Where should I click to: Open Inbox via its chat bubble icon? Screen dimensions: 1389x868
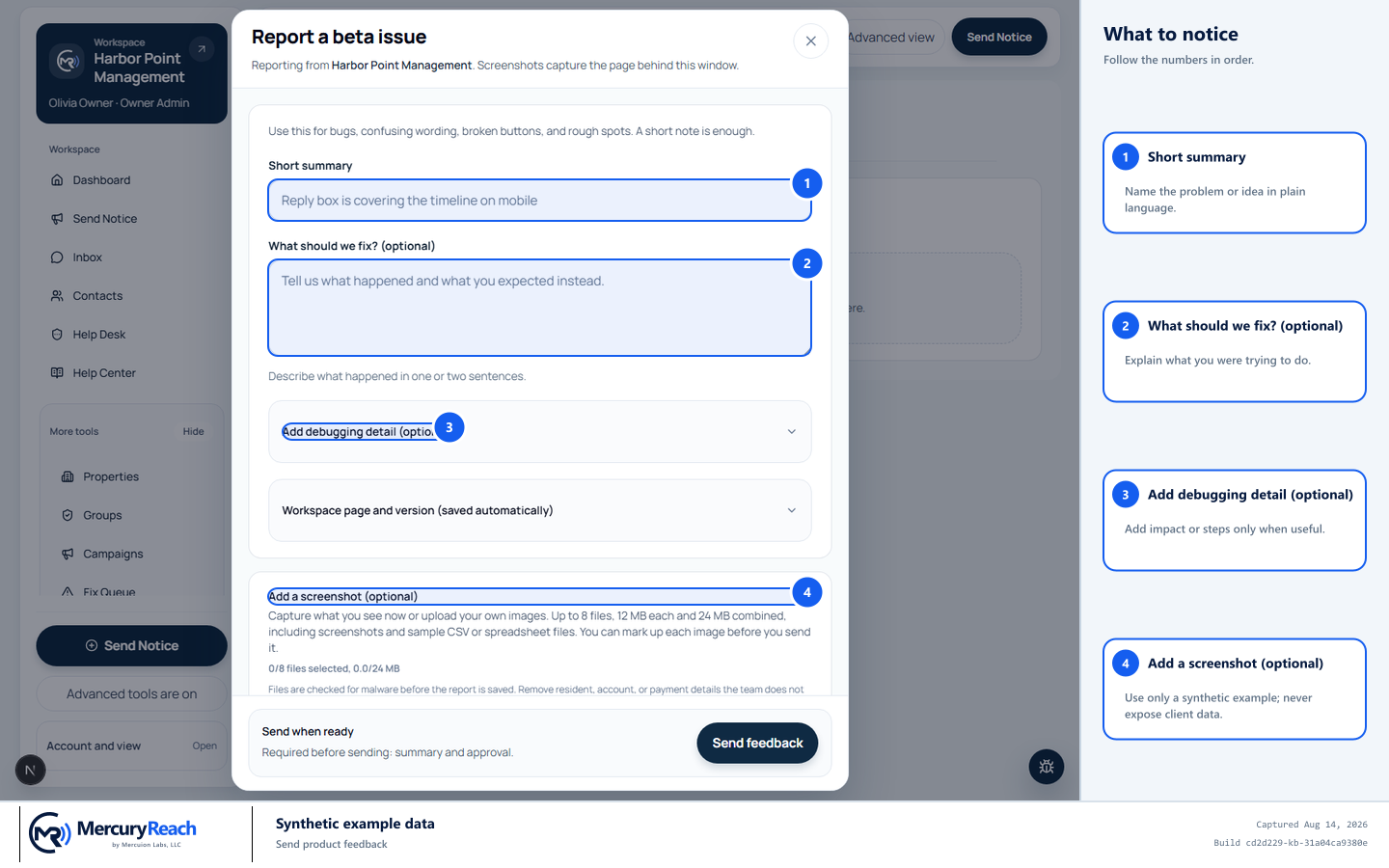pos(57,258)
